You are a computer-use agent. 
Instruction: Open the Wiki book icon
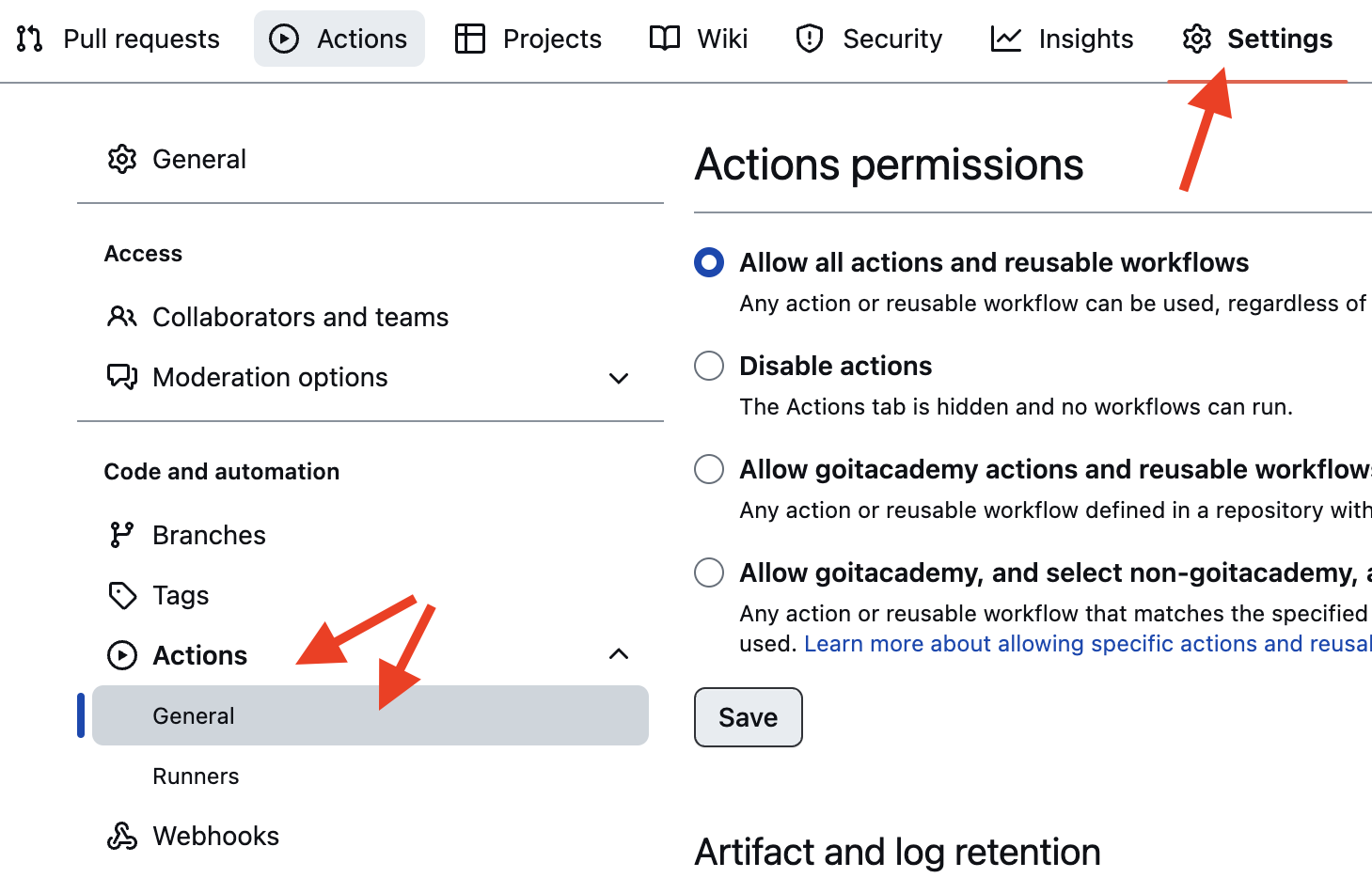point(663,39)
